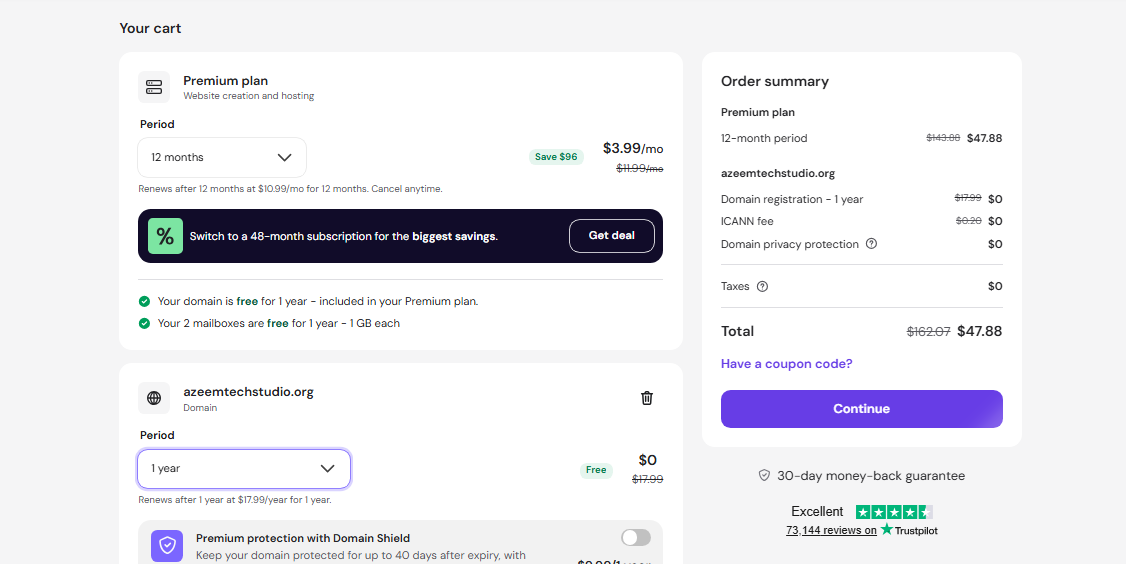Open the Taxes help tooltip icon
This screenshot has height=564, width=1126.
pyautogui.click(x=763, y=286)
